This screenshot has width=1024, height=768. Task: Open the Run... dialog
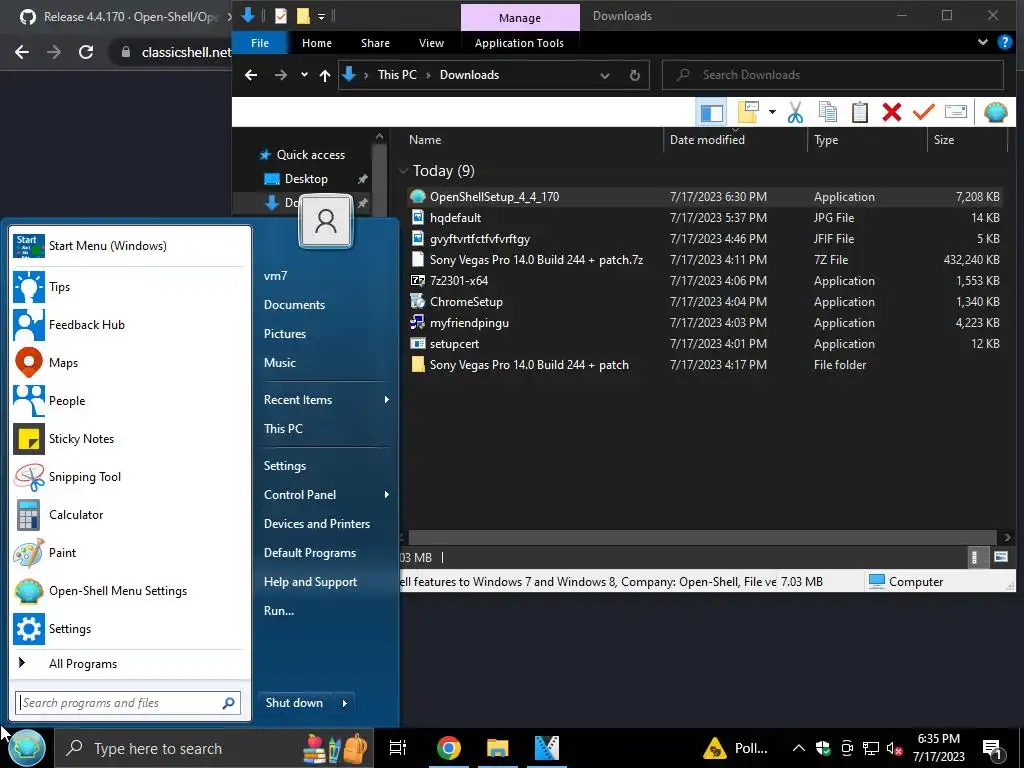tap(279, 611)
